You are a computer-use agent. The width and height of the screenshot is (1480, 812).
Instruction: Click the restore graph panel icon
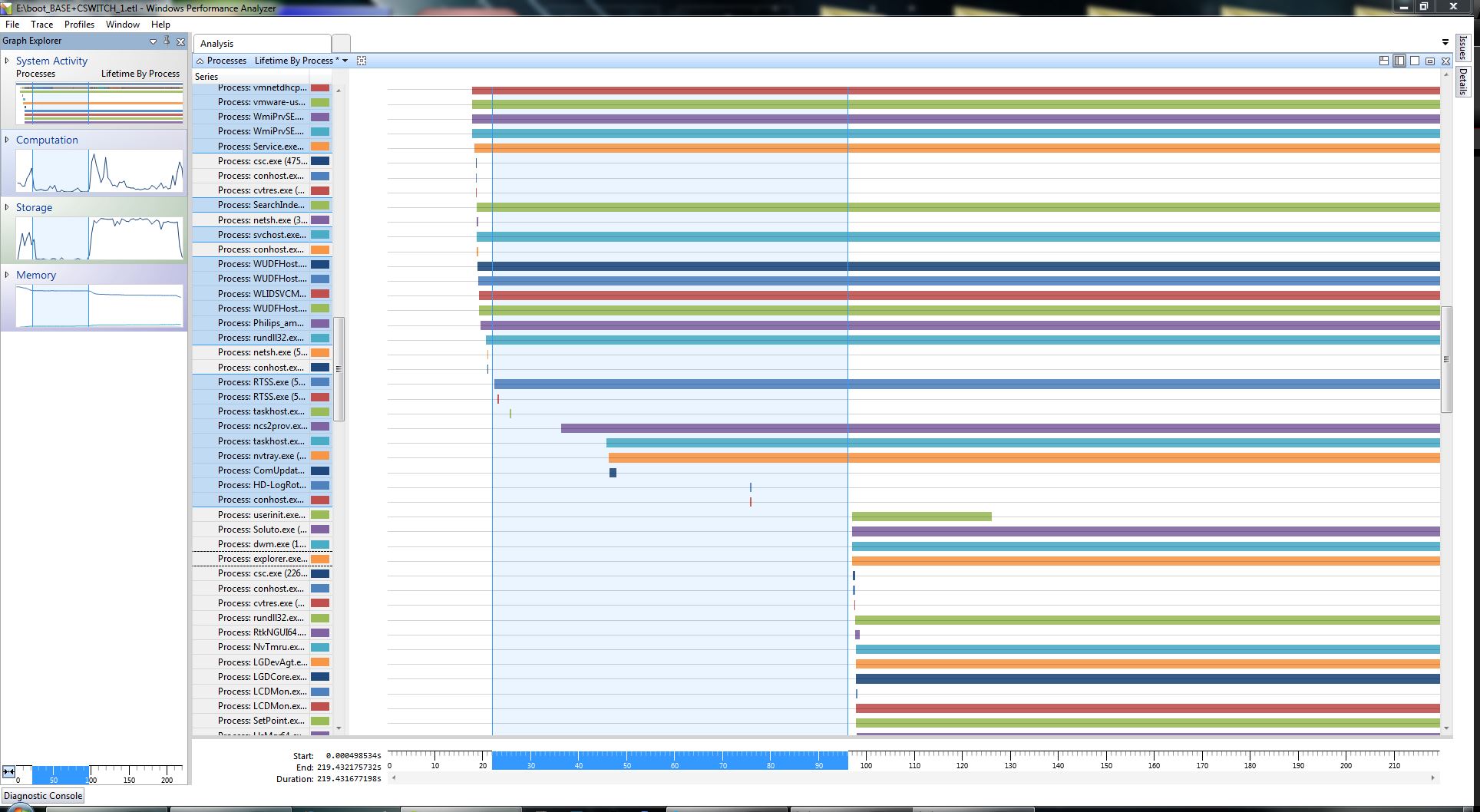pyautogui.click(x=1430, y=61)
